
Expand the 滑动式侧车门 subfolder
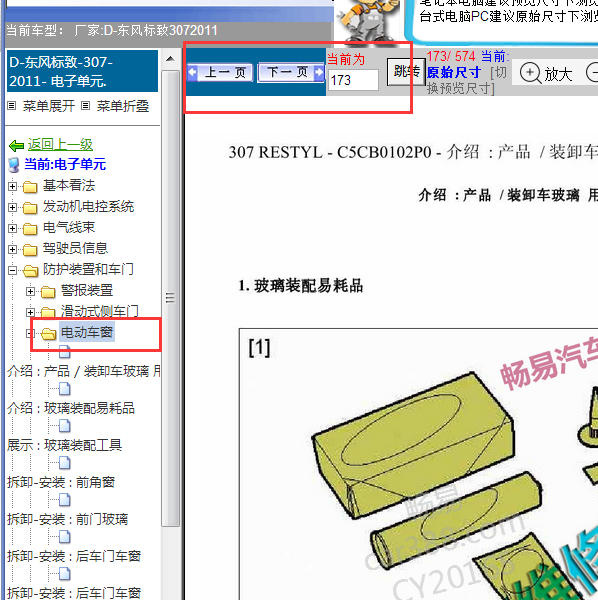30,313
